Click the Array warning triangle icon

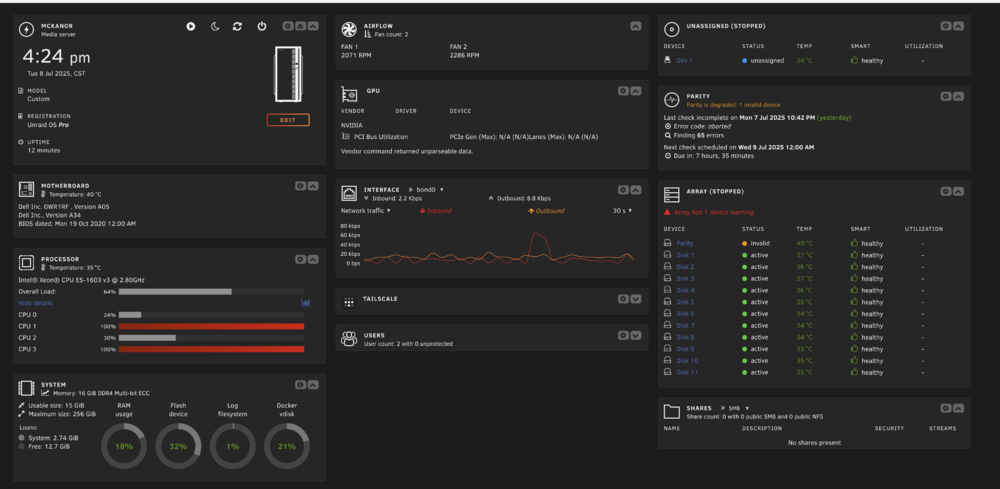[667, 212]
